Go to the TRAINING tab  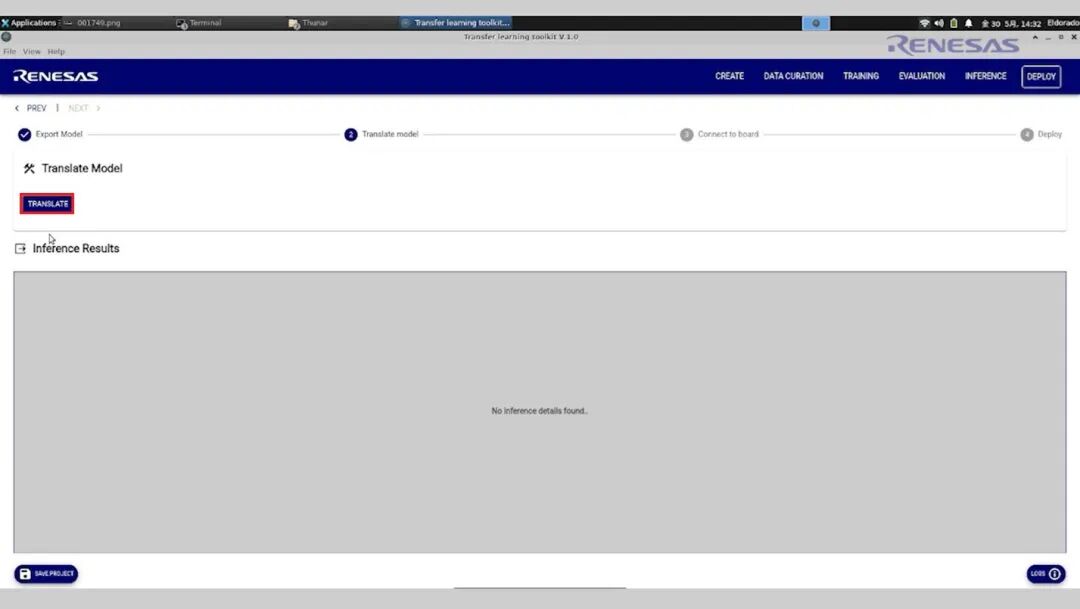coord(861,76)
